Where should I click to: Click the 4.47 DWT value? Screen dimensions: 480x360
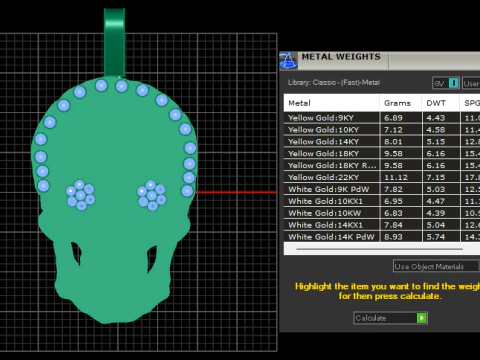[436, 201]
